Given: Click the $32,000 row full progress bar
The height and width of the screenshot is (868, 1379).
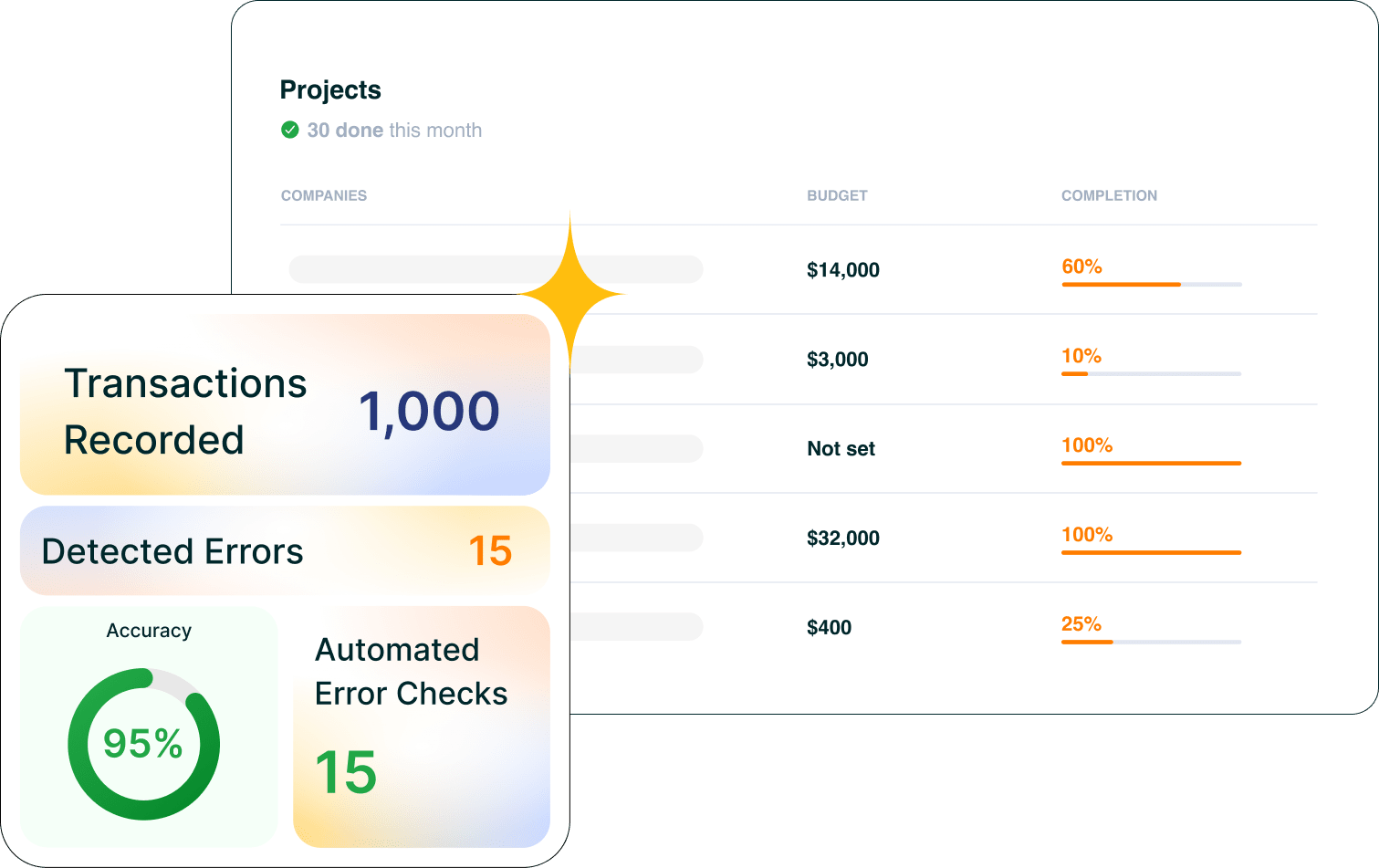Looking at the screenshot, I should point(1151,553).
